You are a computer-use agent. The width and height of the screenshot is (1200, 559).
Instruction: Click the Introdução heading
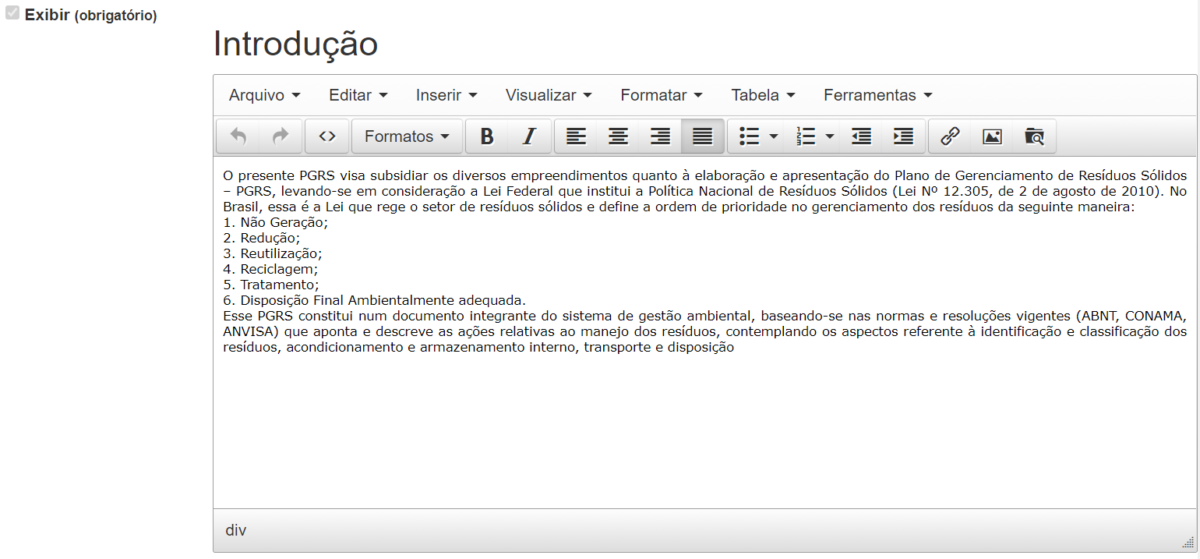[296, 44]
